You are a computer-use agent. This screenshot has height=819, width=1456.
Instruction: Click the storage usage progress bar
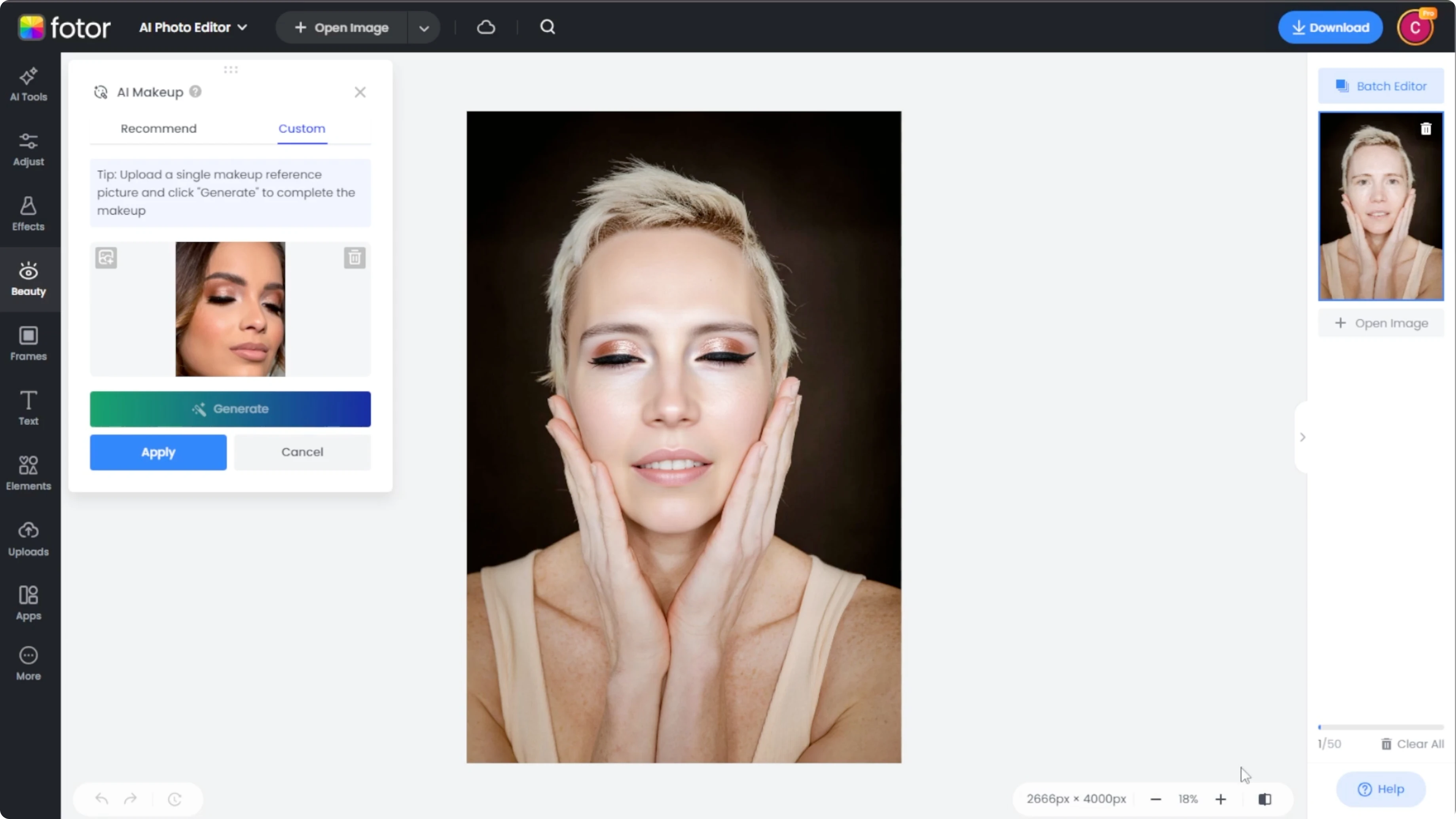(1380, 728)
